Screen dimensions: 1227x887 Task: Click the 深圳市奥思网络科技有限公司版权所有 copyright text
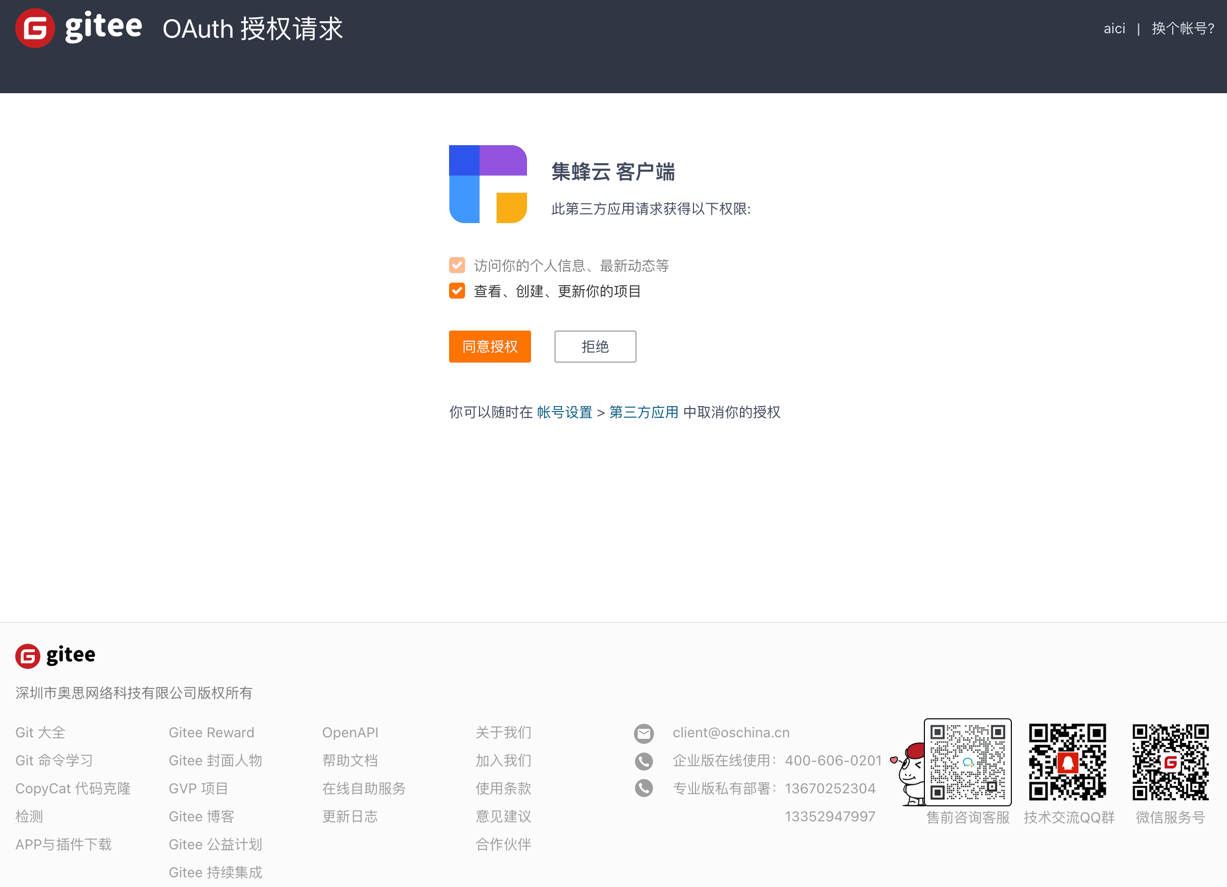click(134, 693)
